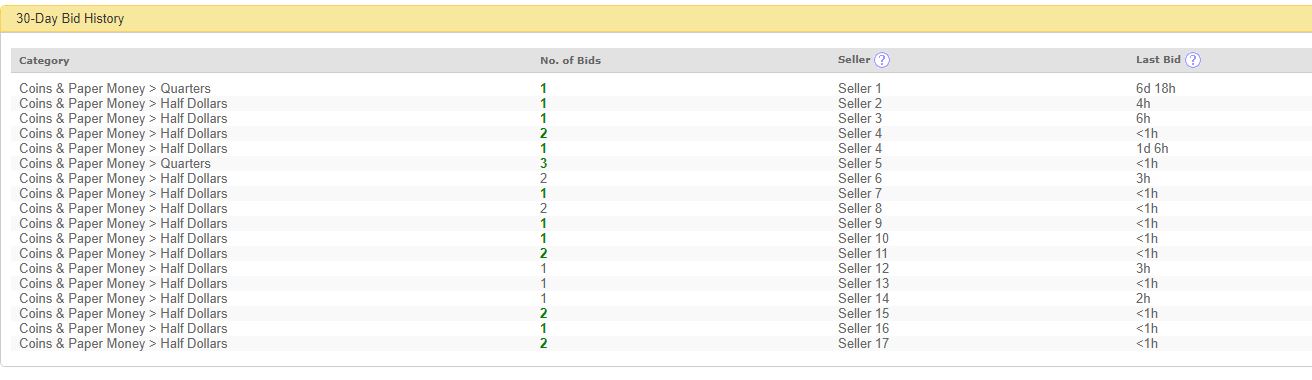1312x380 pixels.
Task: Select the Seller 2 cell
Action: [x=860, y=104]
